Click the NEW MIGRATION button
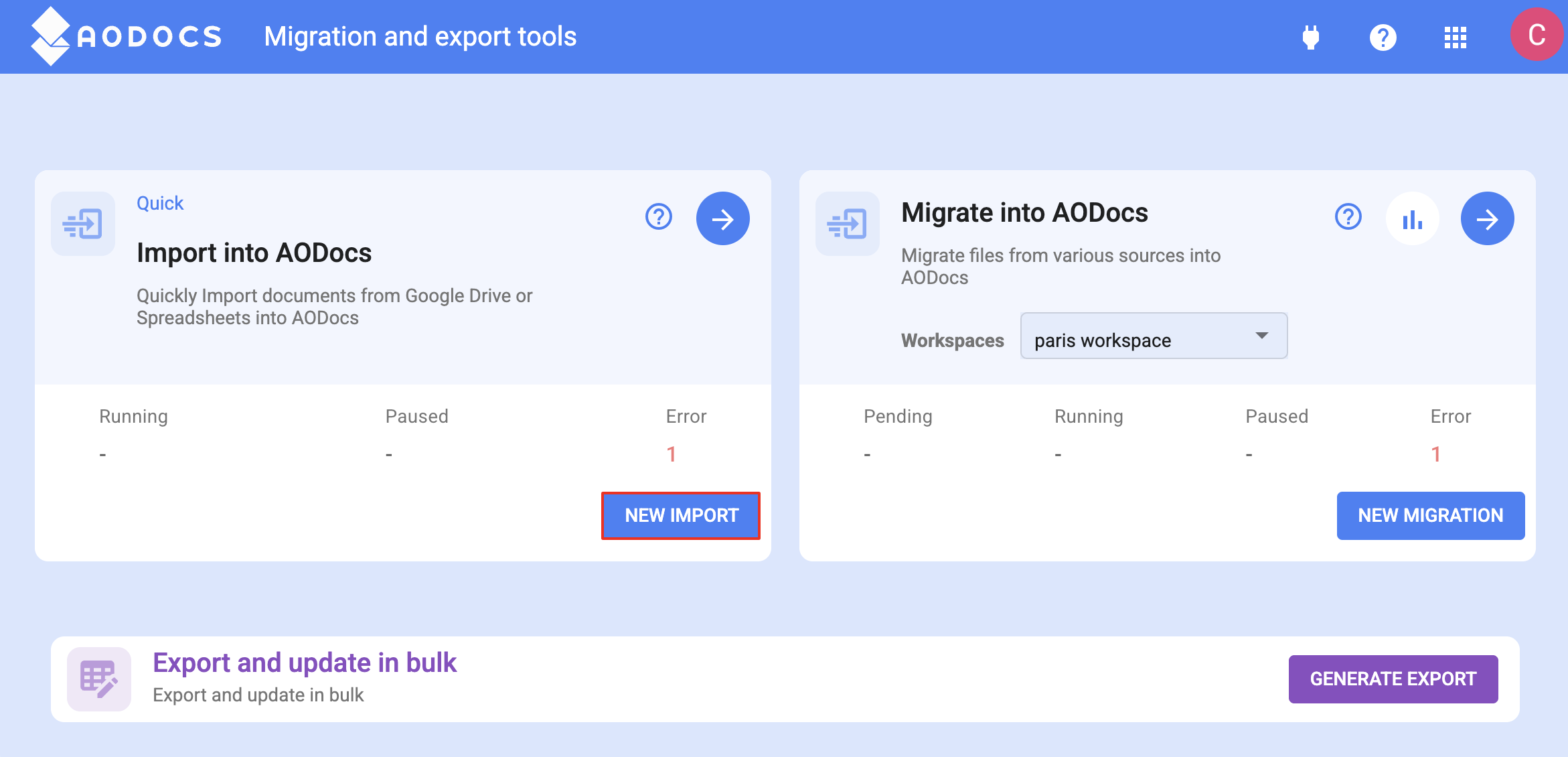1568x757 pixels. tap(1431, 516)
